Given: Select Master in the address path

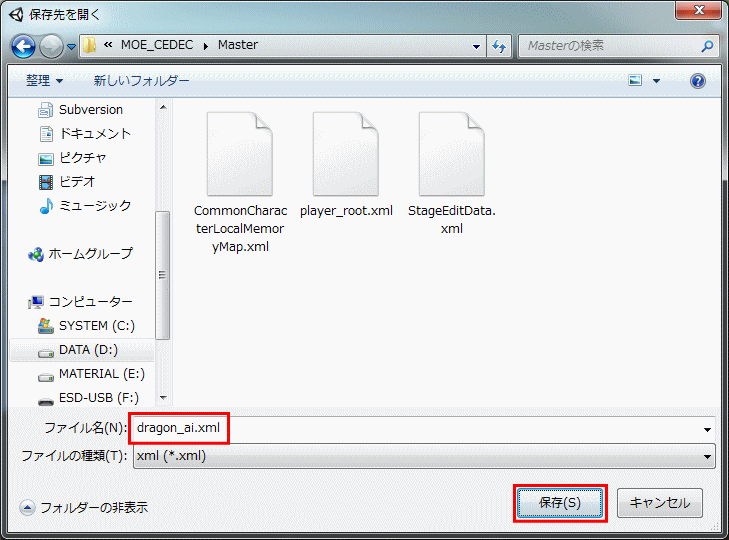Looking at the screenshot, I should (x=238, y=45).
